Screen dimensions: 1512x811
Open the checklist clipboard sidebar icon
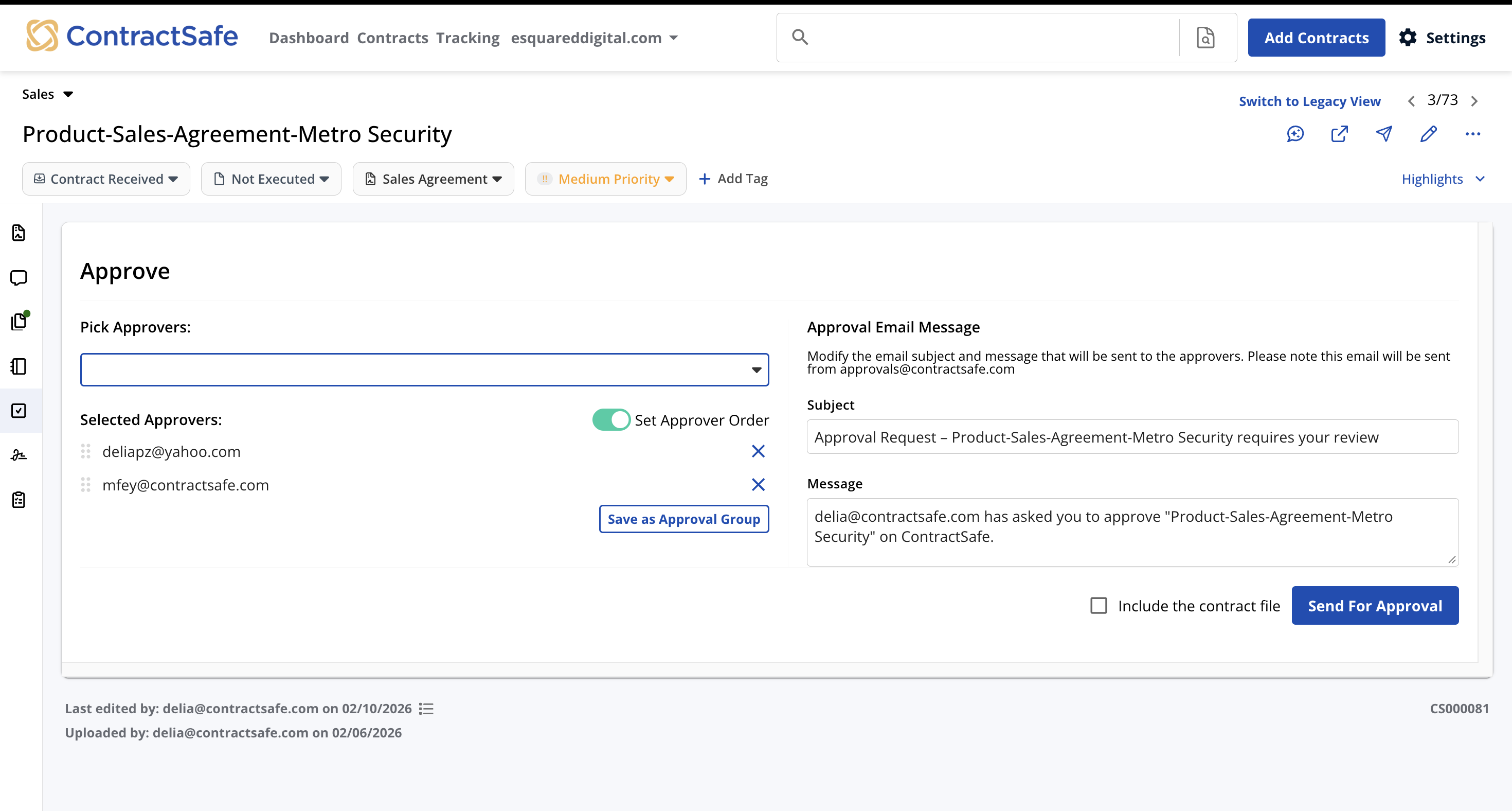(19, 500)
